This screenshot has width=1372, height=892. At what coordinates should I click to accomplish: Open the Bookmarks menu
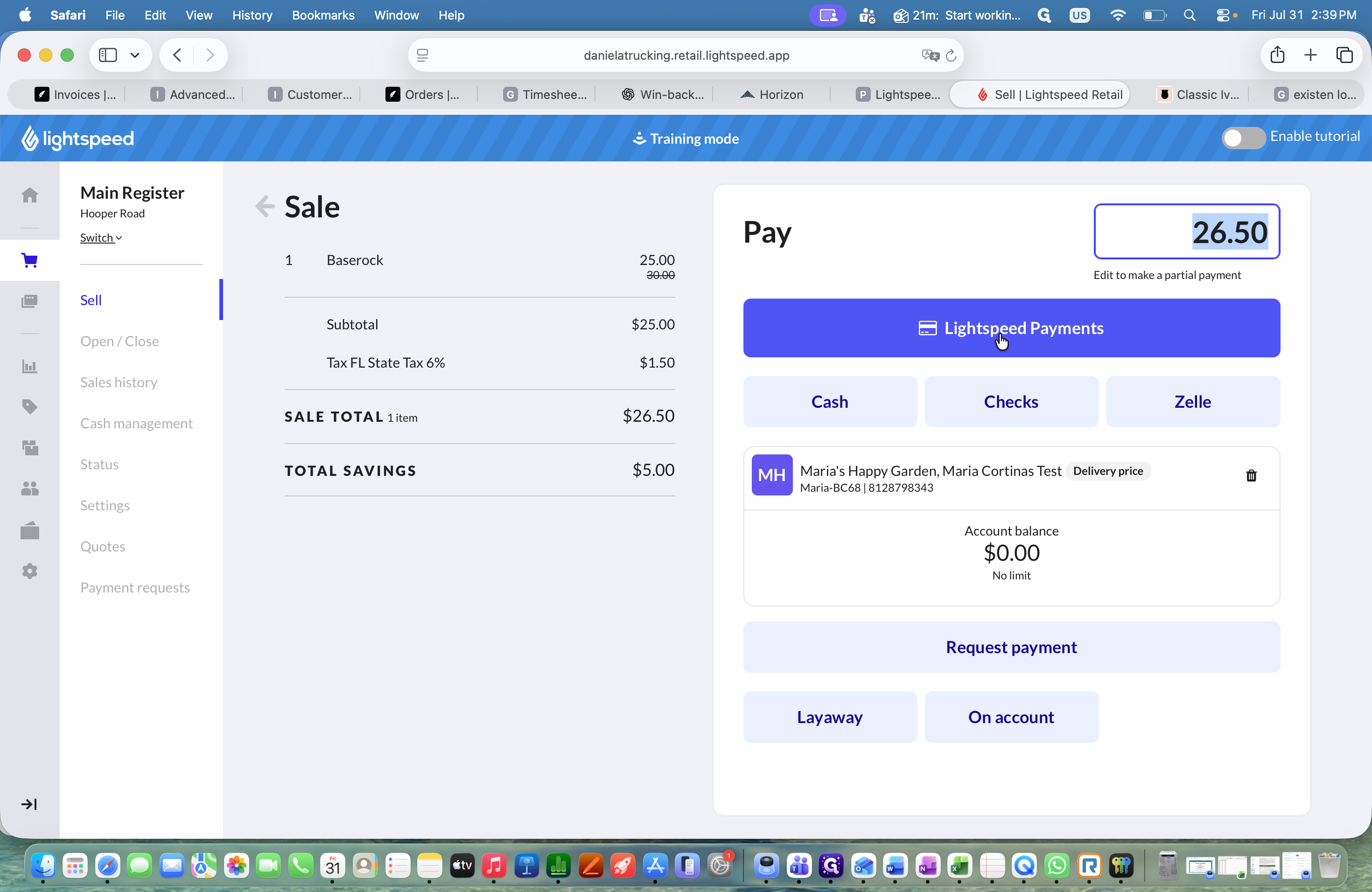coord(323,15)
